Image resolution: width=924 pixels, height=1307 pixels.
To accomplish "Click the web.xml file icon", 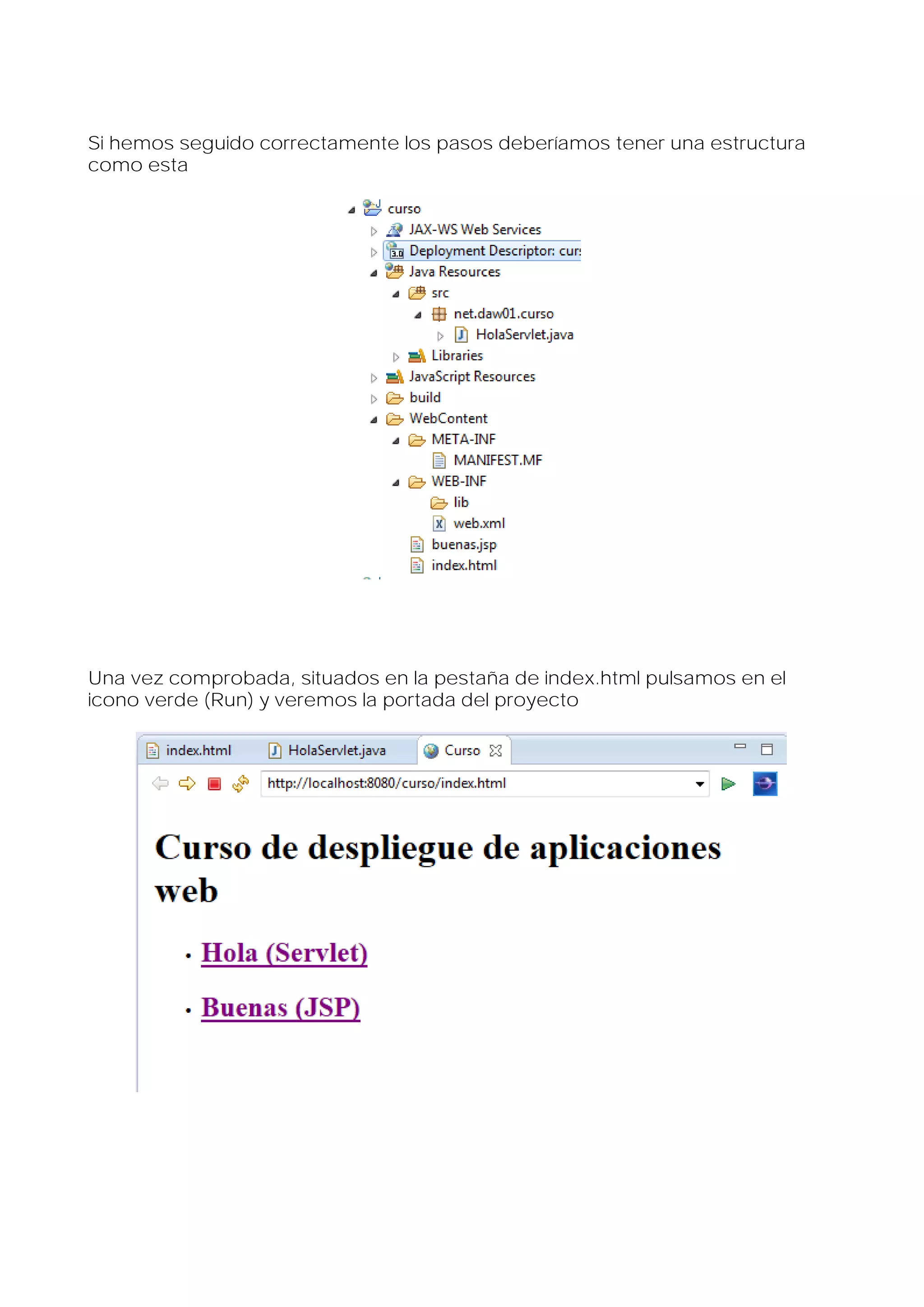I will [x=439, y=523].
